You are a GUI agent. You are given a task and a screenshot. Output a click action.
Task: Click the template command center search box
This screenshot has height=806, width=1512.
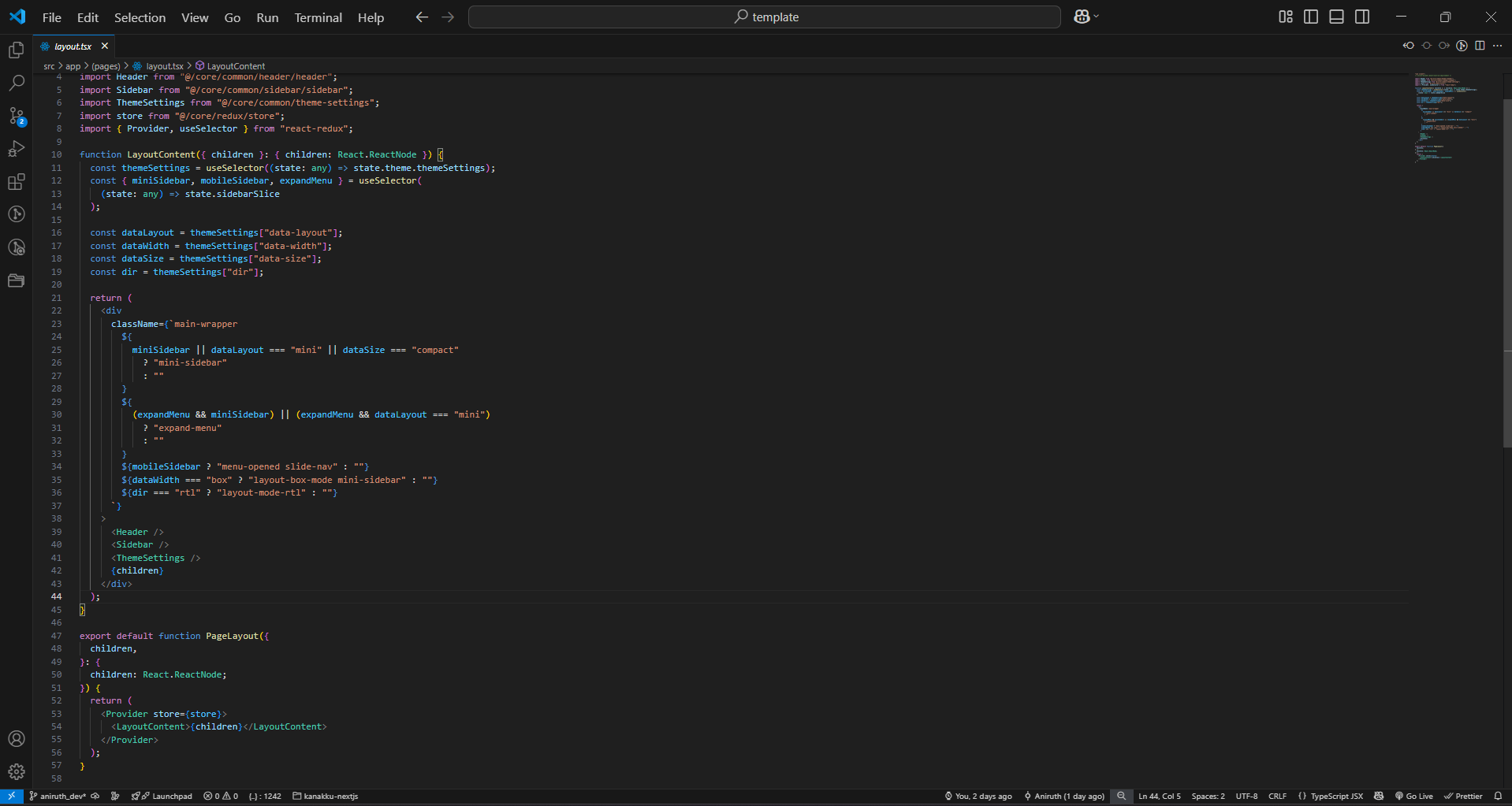[764, 17]
